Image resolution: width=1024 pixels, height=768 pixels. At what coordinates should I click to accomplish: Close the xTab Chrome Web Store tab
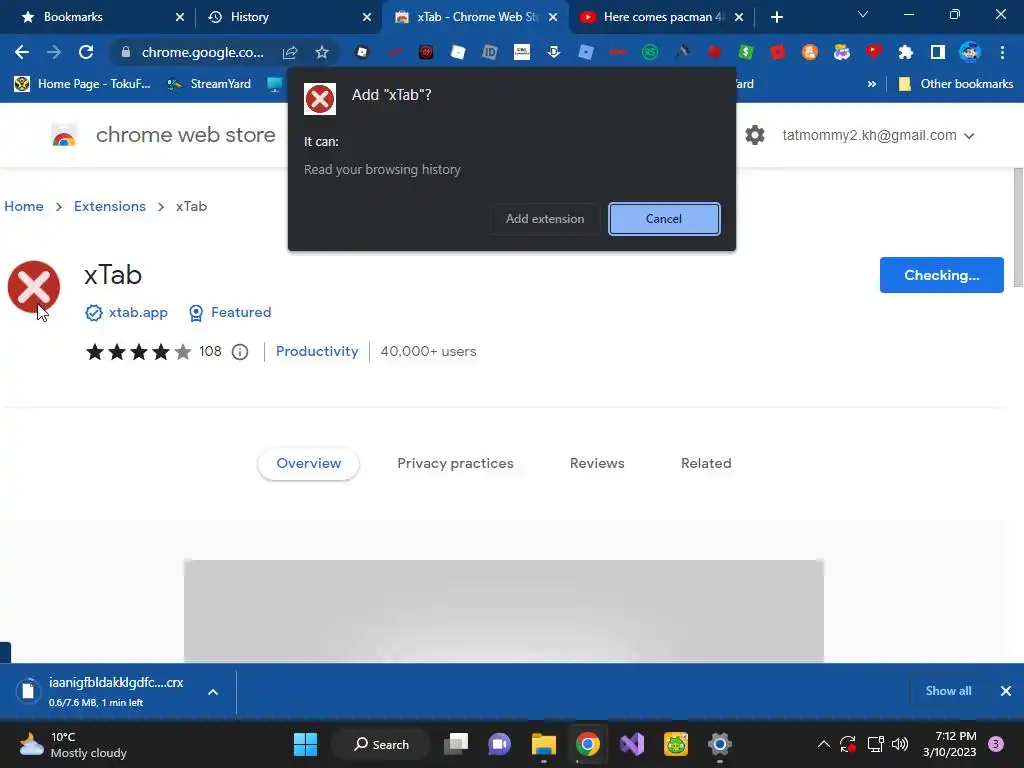click(553, 17)
